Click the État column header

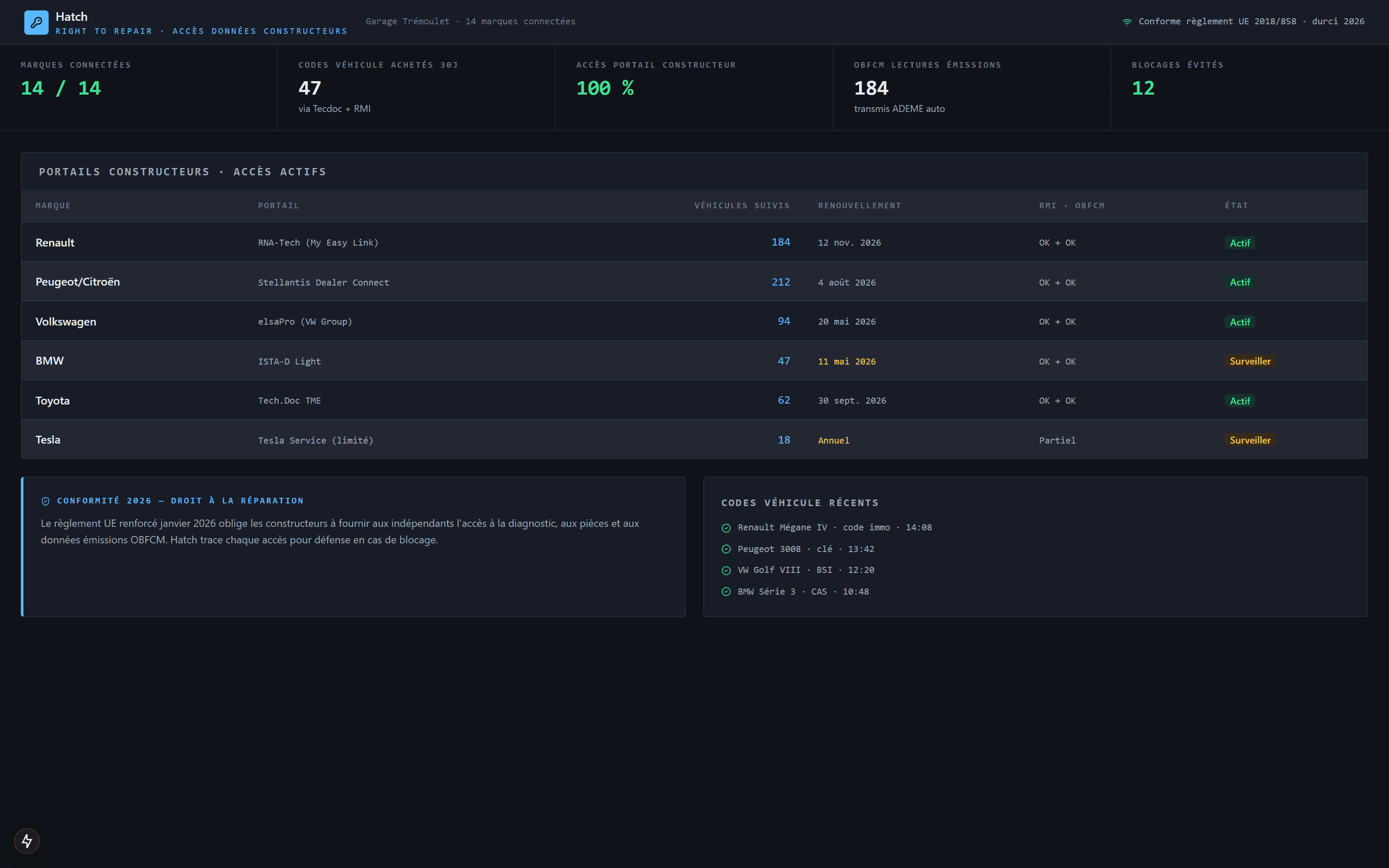1236,206
